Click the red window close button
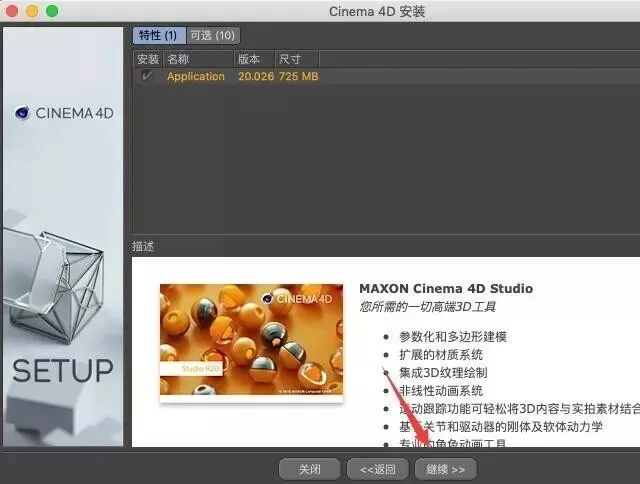Image resolution: width=640 pixels, height=484 pixels. point(12,11)
